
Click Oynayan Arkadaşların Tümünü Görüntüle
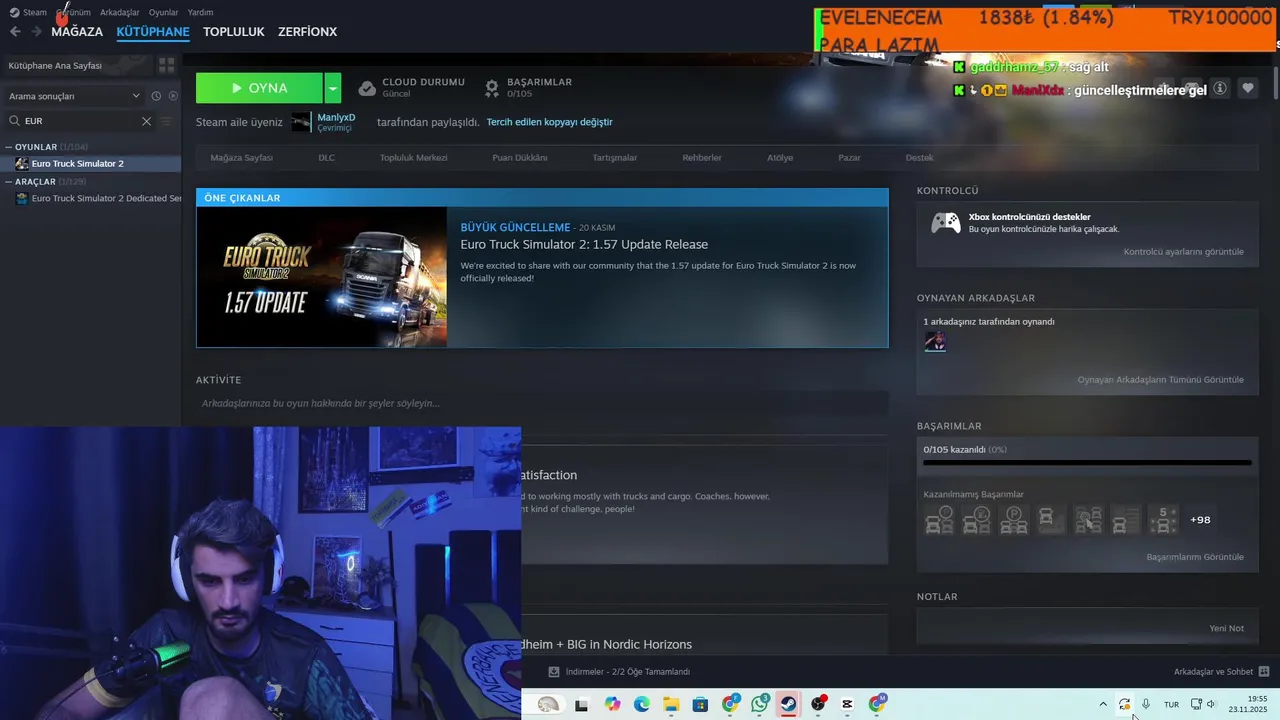[1160, 380]
